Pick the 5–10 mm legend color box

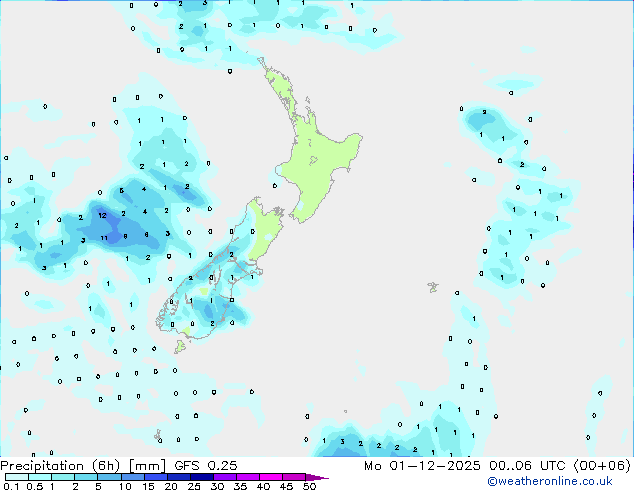109,477
